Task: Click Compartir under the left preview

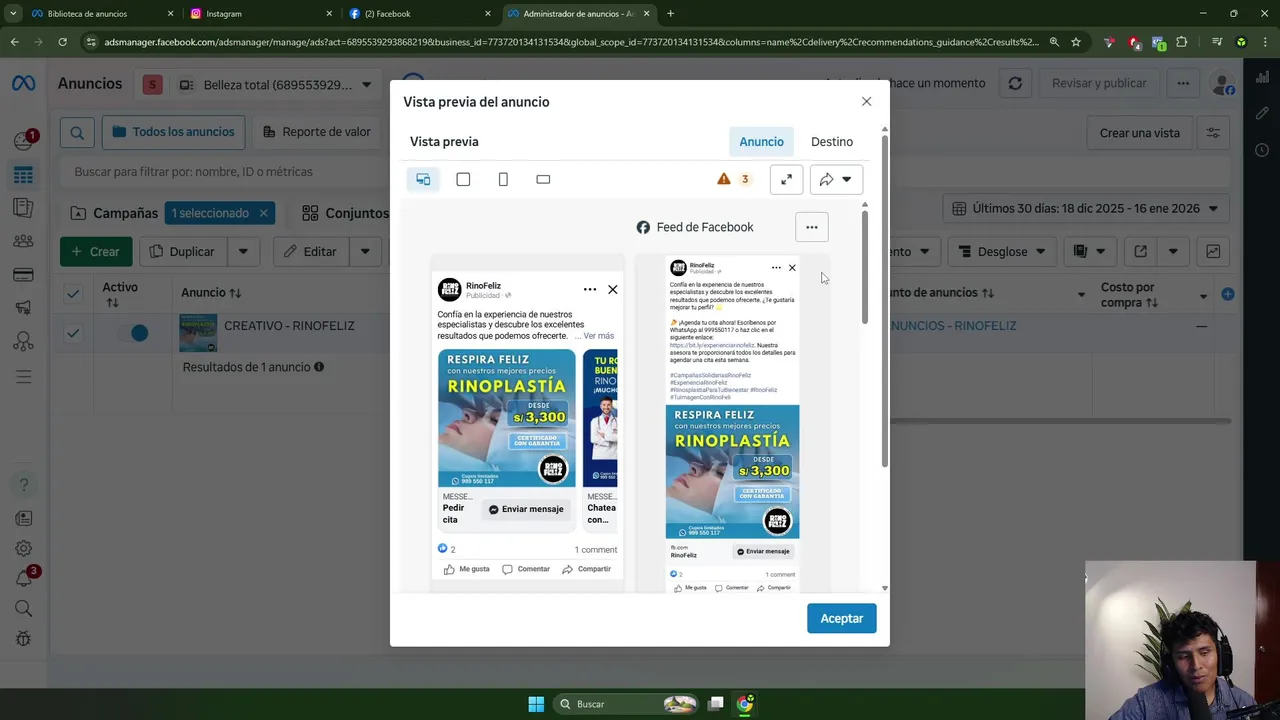Action: point(587,569)
